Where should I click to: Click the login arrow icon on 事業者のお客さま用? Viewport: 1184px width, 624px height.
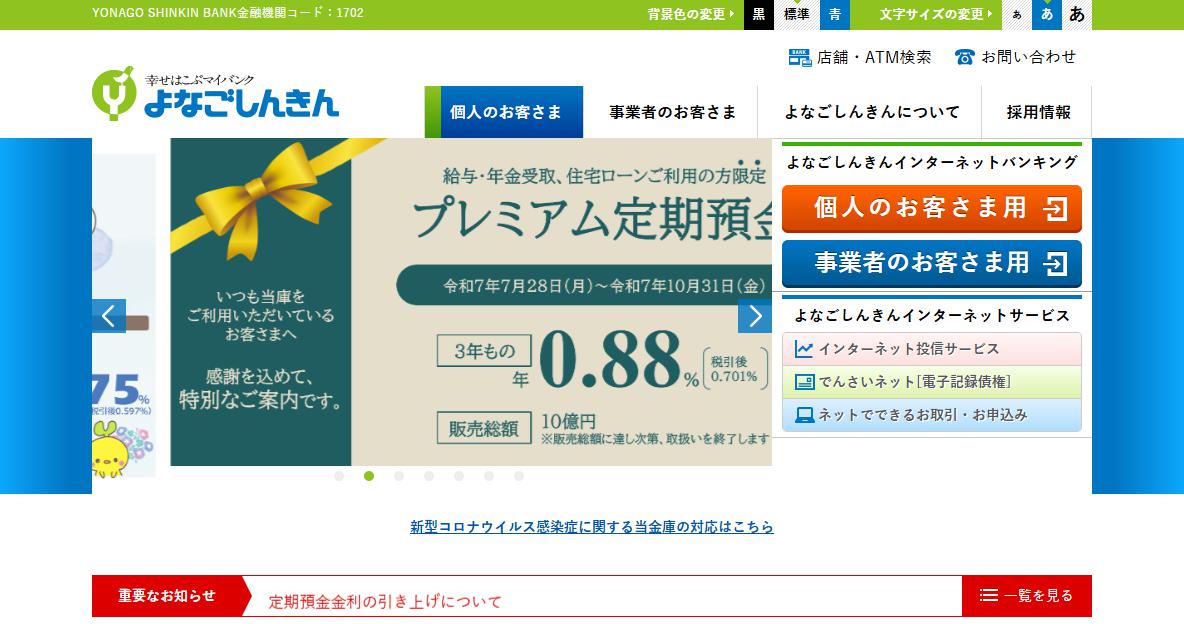click(1055, 264)
